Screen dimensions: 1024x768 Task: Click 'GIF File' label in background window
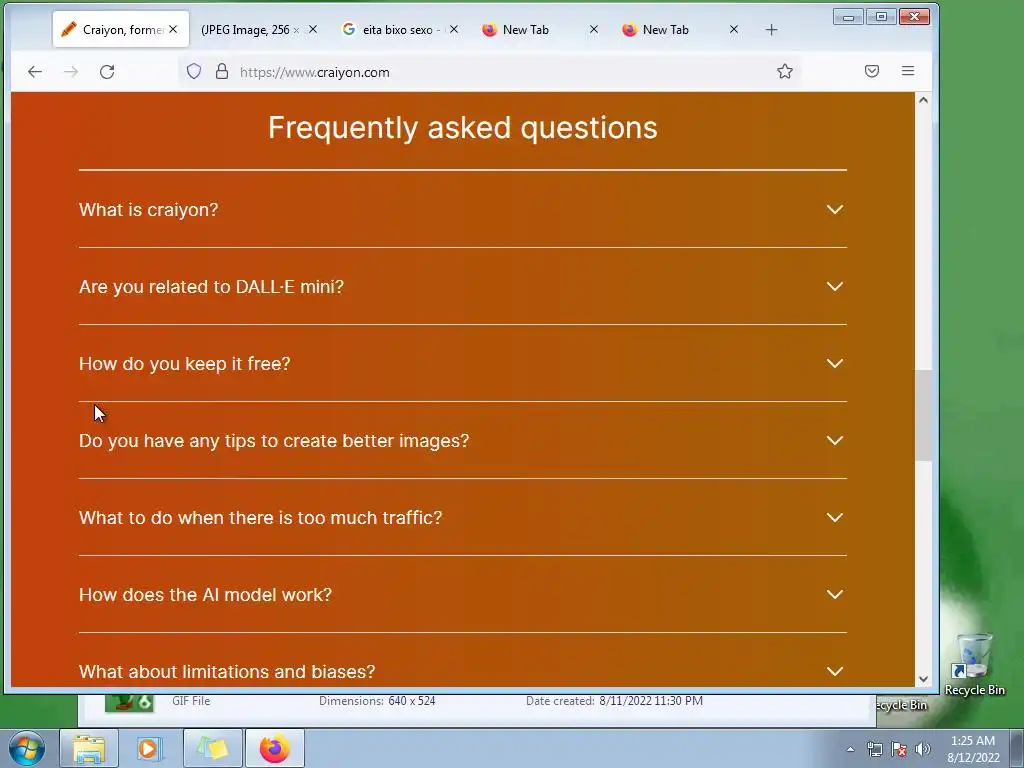coord(191,701)
